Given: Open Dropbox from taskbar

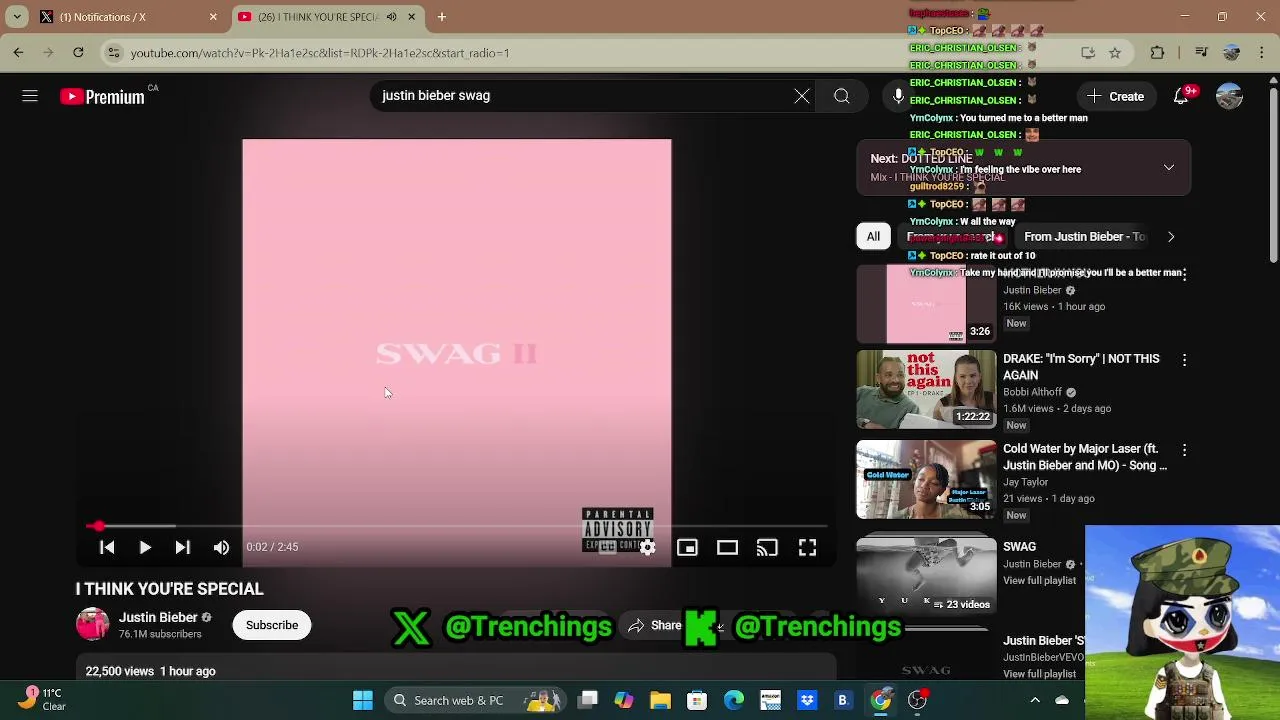Looking at the screenshot, I should (x=807, y=700).
